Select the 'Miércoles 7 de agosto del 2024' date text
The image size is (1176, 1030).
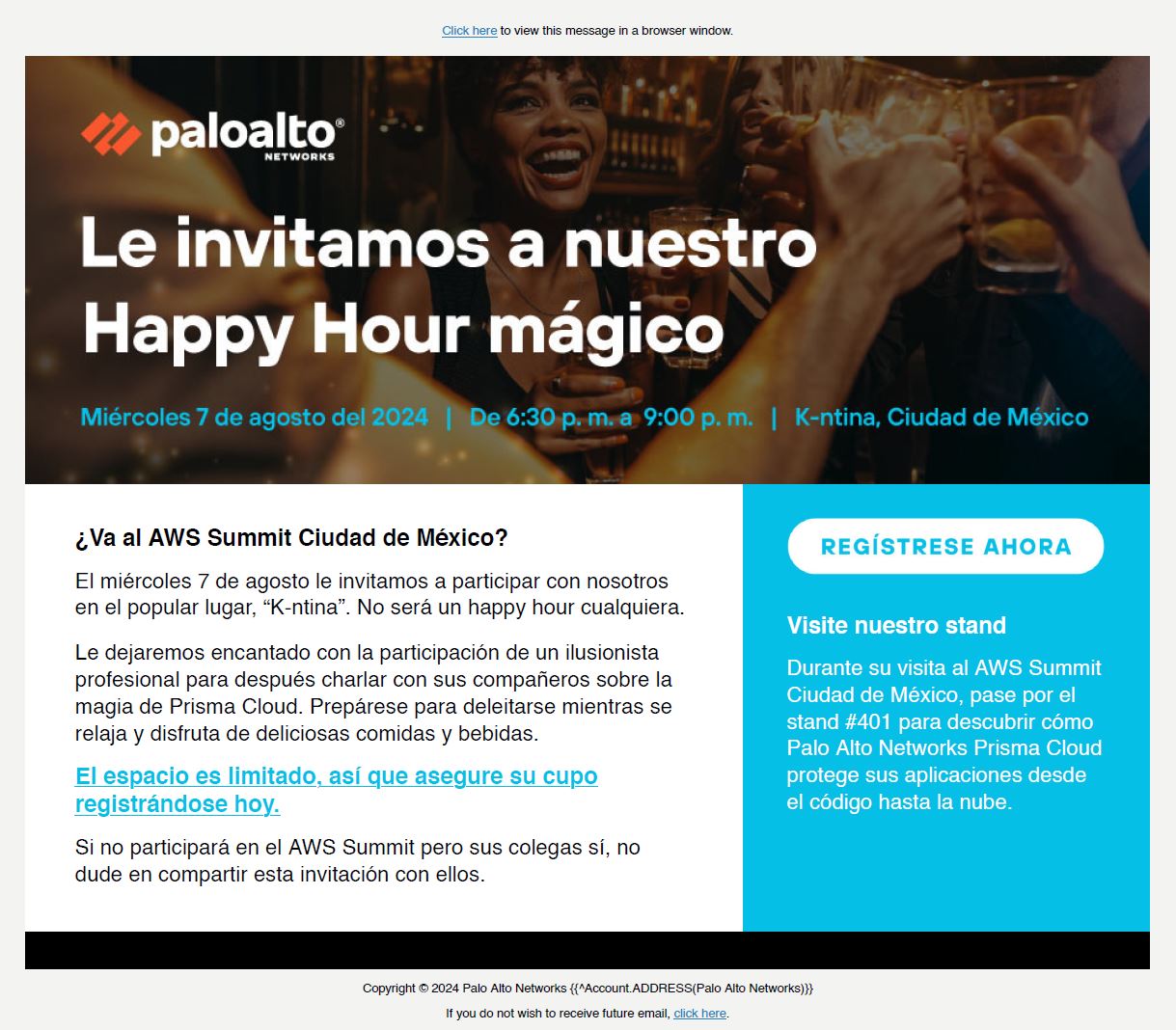click(254, 418)
